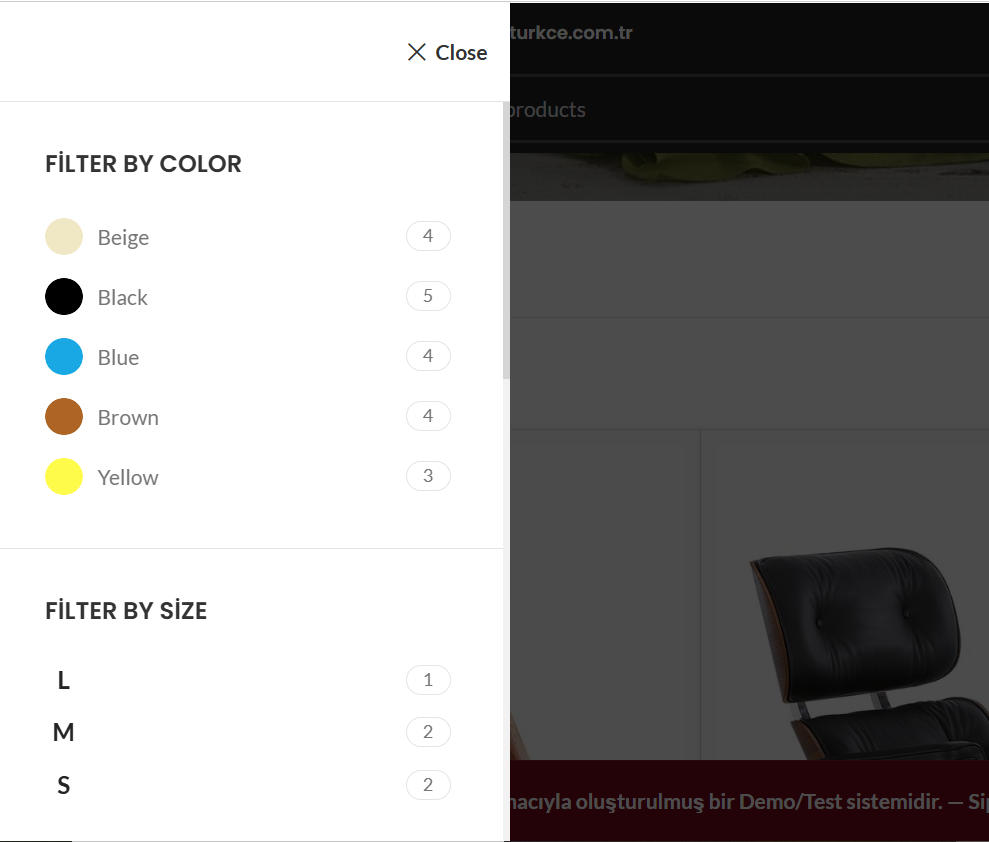Filter products by Beige label
The width and height of the screenshot is (989, 842).
[123, 238]
